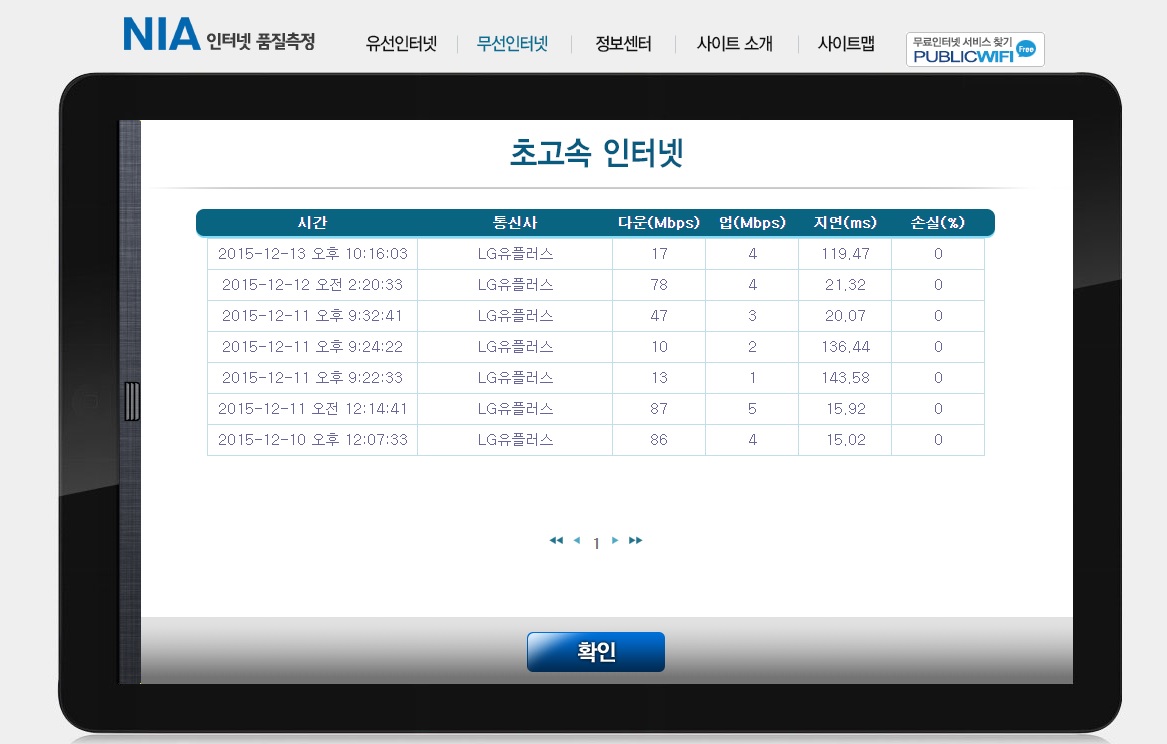Click the 다운(Mbps) column header
This screenshot has height=744, width=1167.
point(658,223)
